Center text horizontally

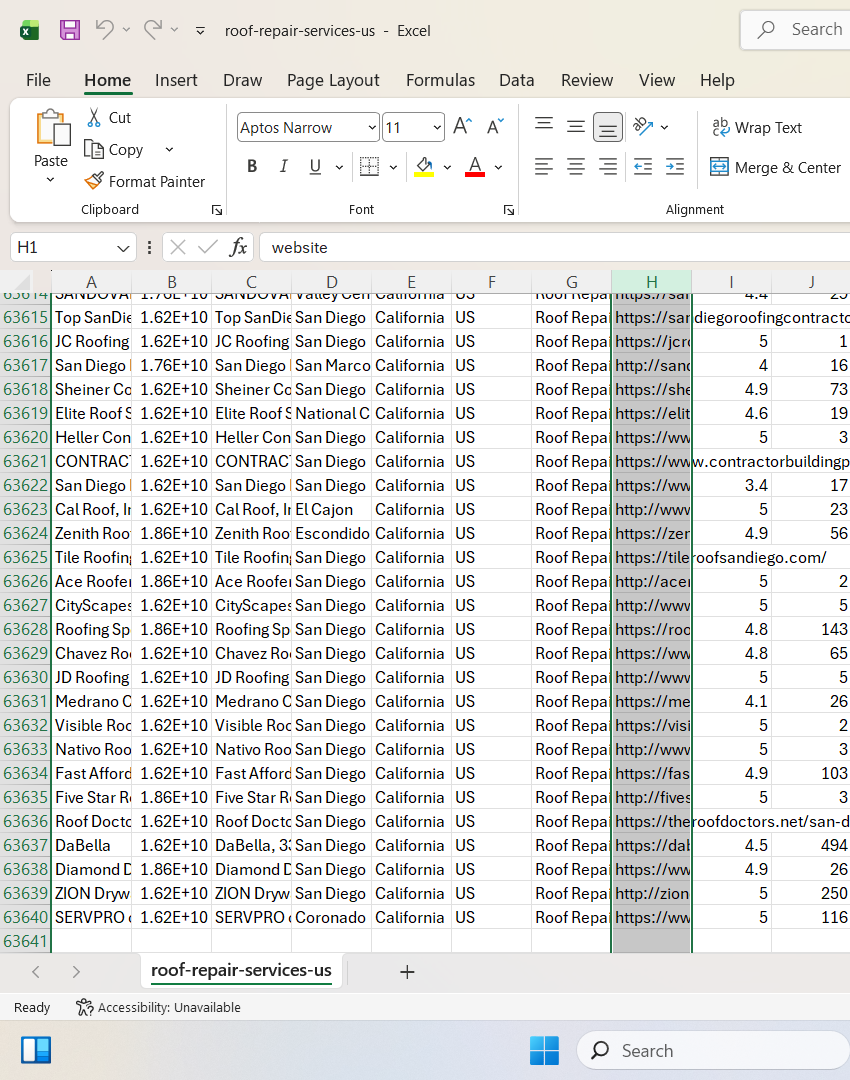pyautogui.click(x=576, y=166)
